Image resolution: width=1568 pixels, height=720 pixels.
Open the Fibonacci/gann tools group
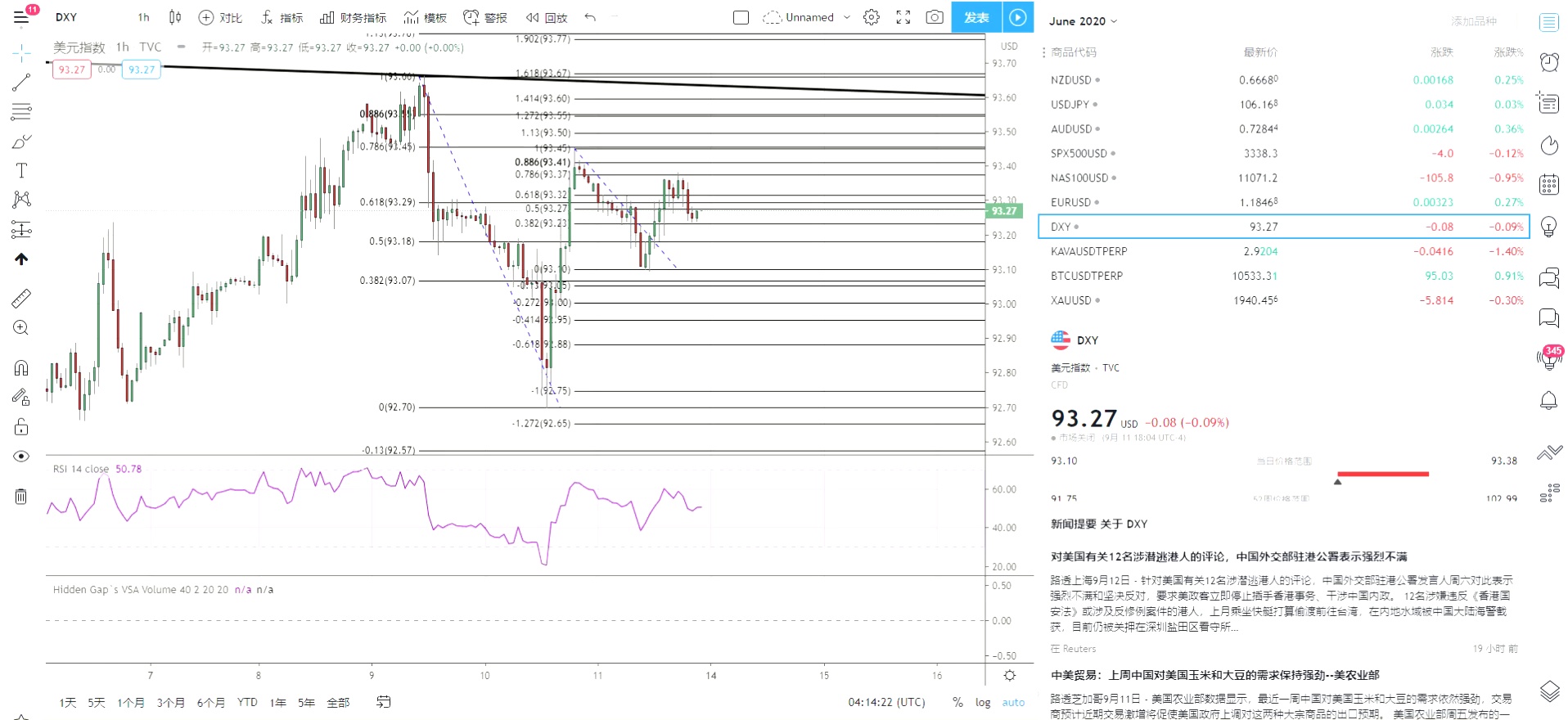pyautogui.click(x=21, y=111)
